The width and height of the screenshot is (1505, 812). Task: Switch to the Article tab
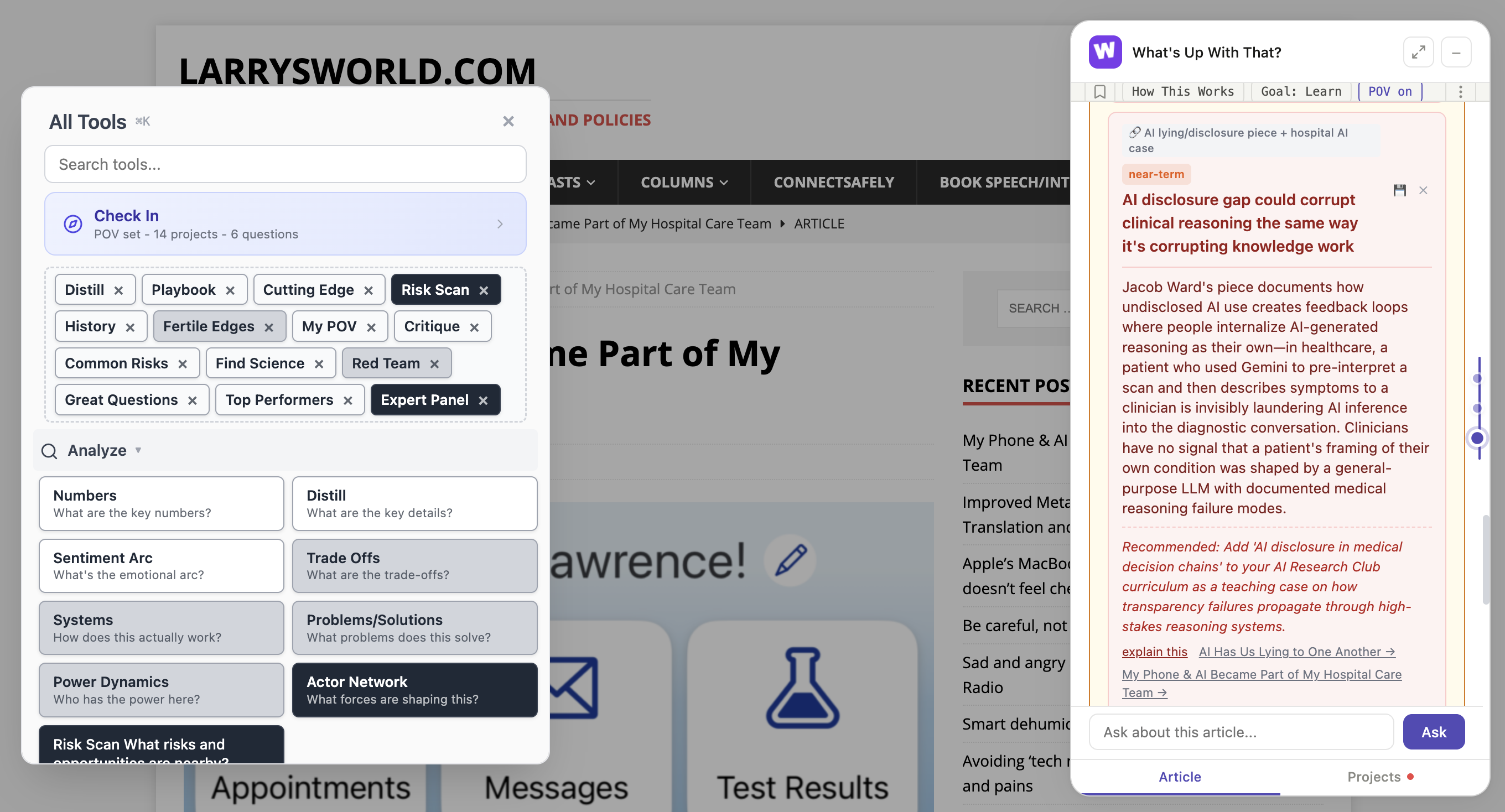coord(1180,777)
